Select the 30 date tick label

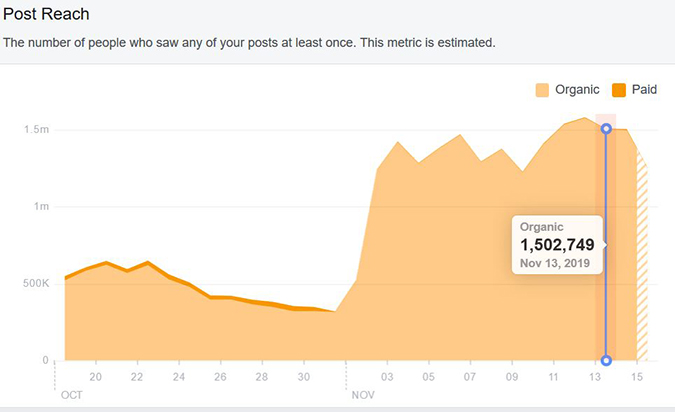304,377
